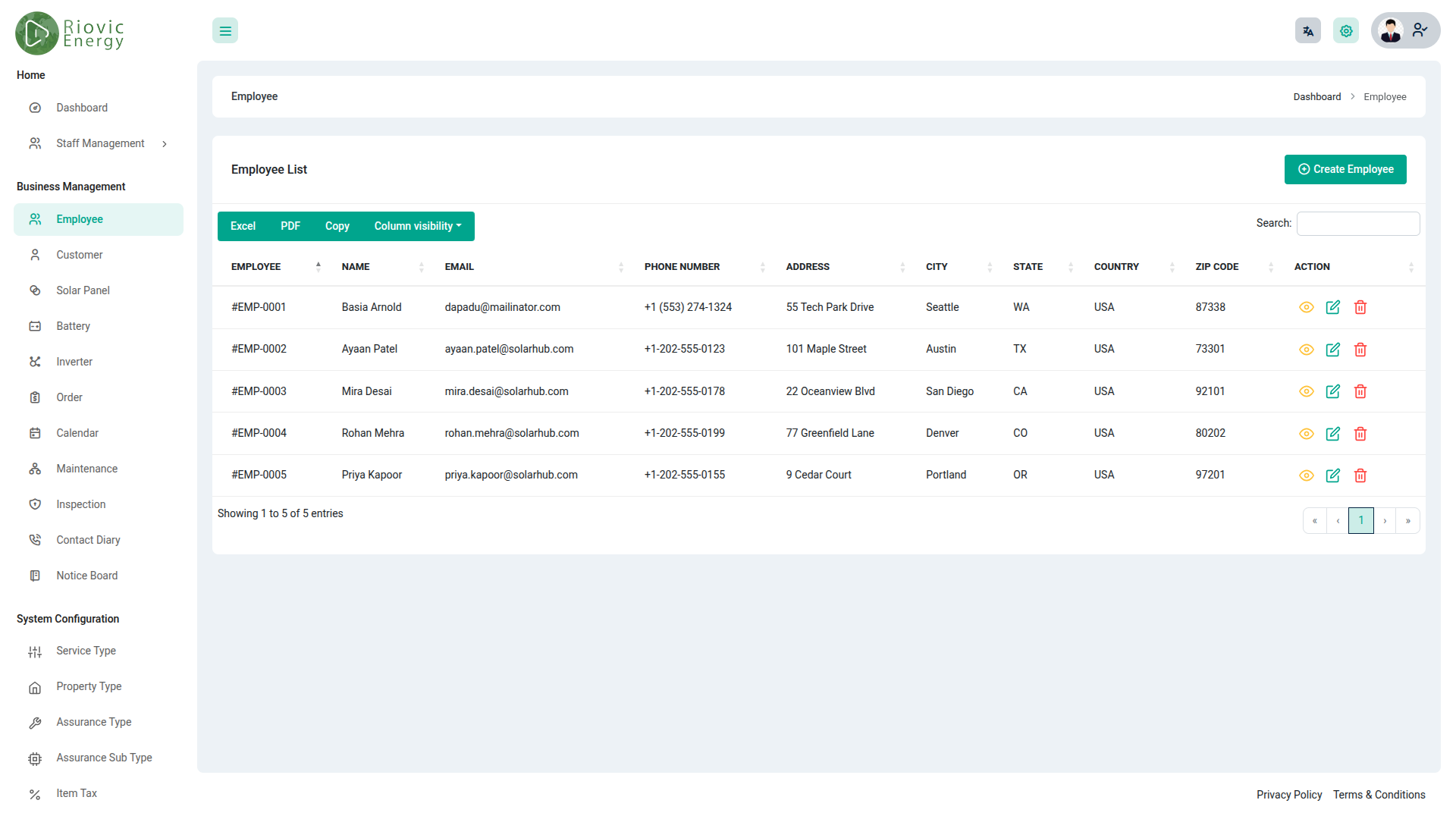The width and height of the screenshot is (1456, 819).
Task: Open Contact Diary in the sidebar
Action: point(99,540)
